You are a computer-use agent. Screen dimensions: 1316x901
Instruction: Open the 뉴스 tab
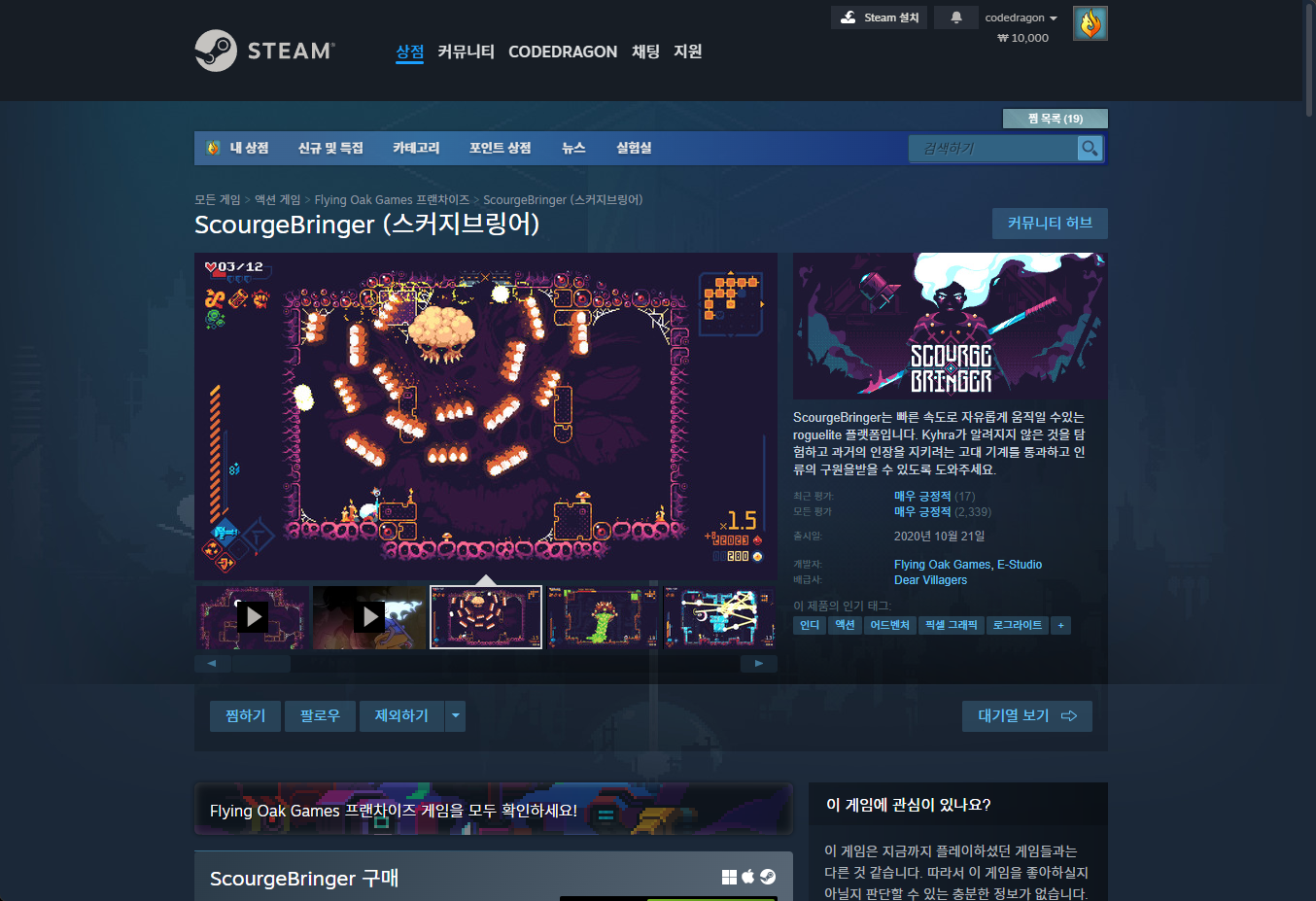click(x=573, y=148)
